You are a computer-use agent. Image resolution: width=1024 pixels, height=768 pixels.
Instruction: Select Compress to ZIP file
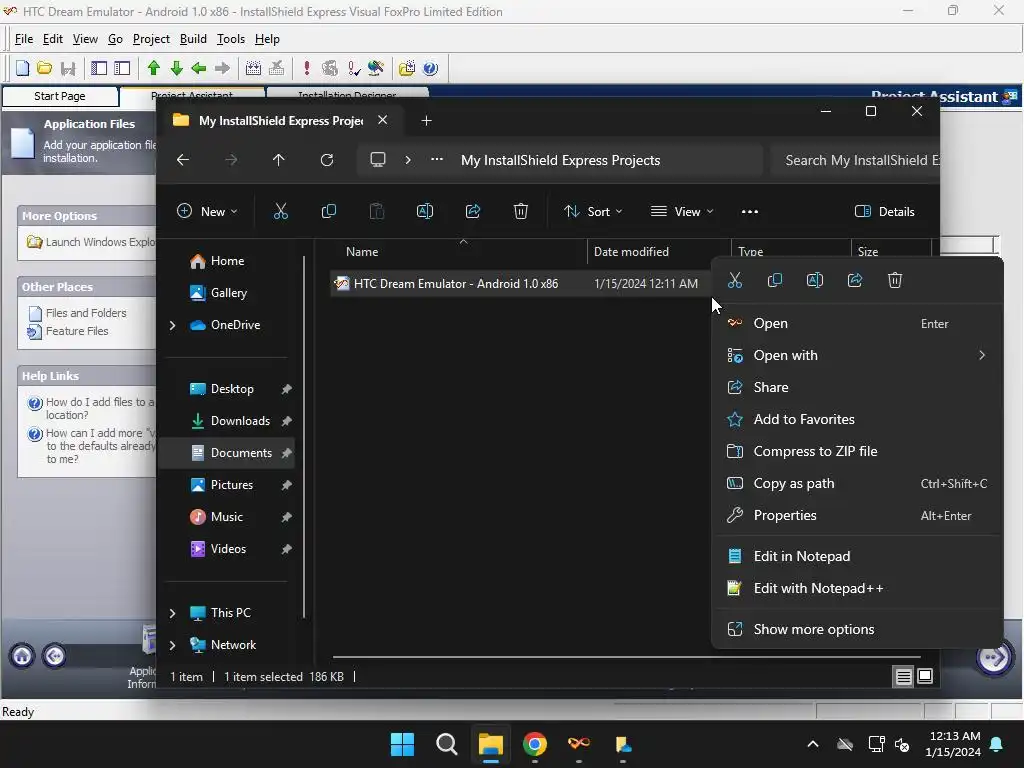pyautogui.click(x=857, y=452)
